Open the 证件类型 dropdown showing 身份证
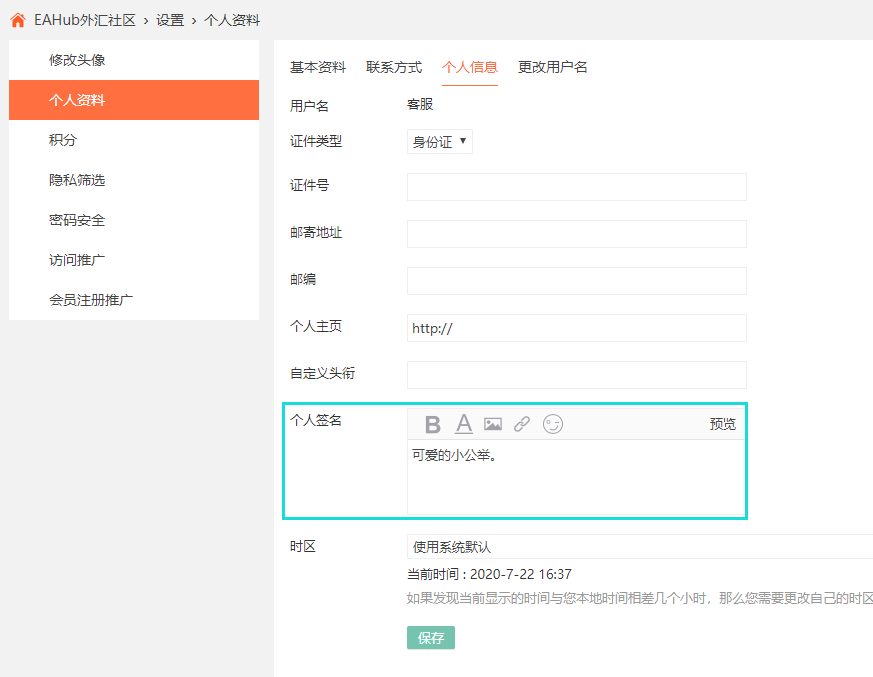 click(441, 141)
